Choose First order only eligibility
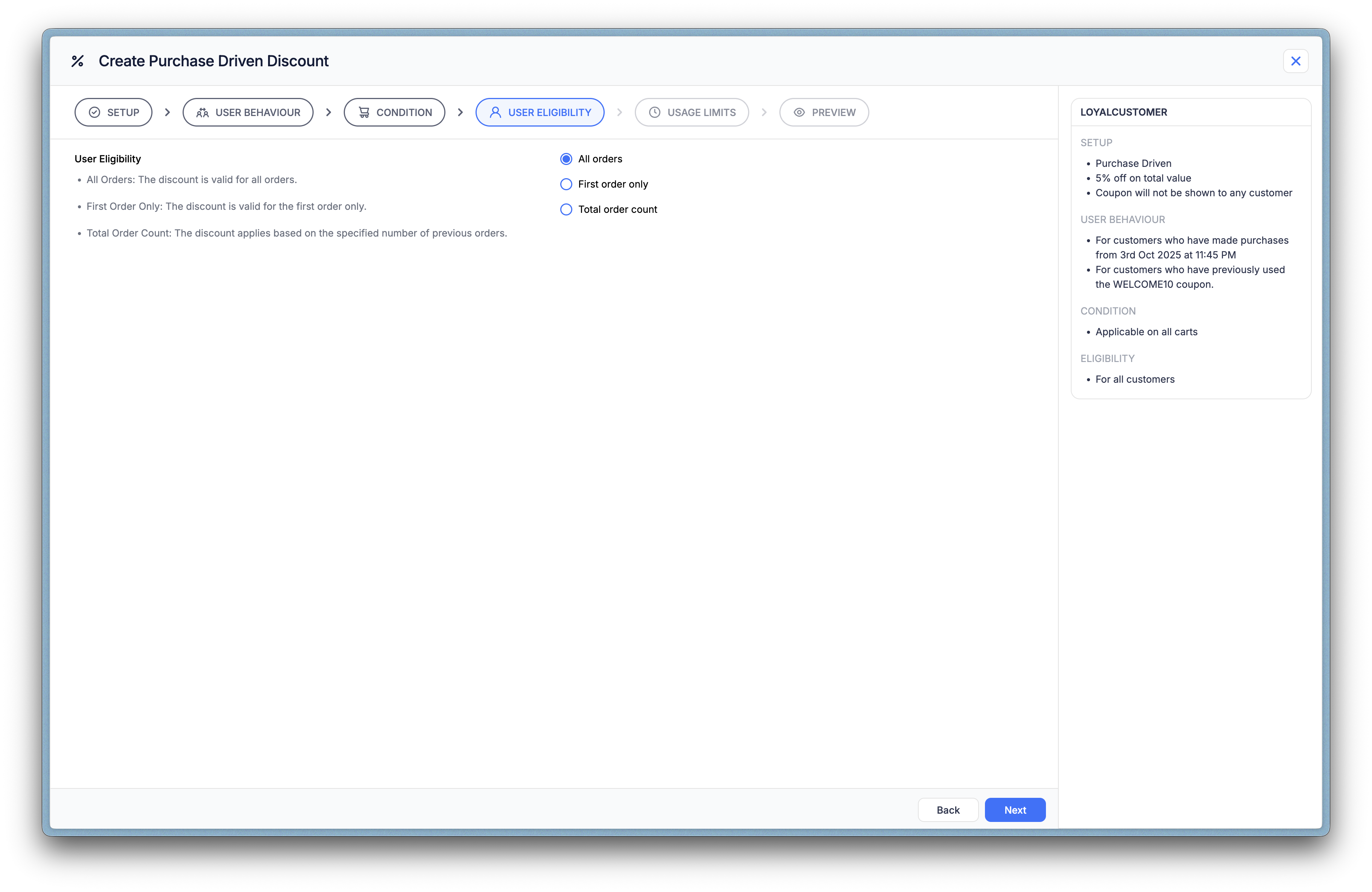Viewport: 1372px width, 892px height. pyautogui.click(x=566, y=185)
